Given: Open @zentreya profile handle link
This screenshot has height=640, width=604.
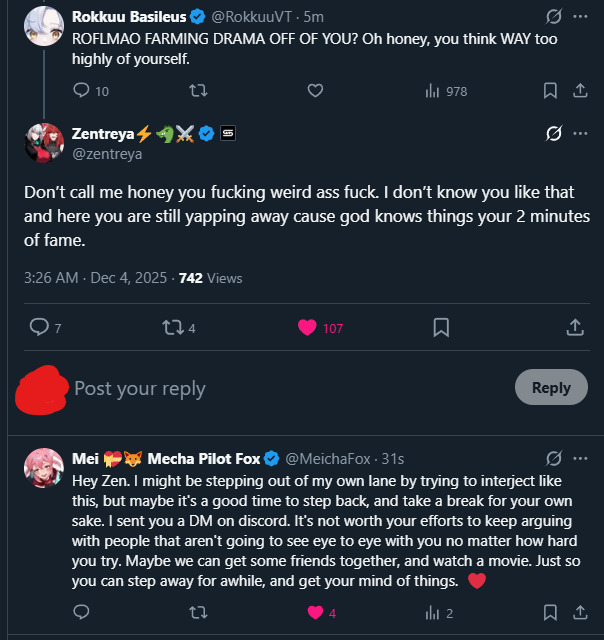Looking at the screenshot, I should [107, 154].
